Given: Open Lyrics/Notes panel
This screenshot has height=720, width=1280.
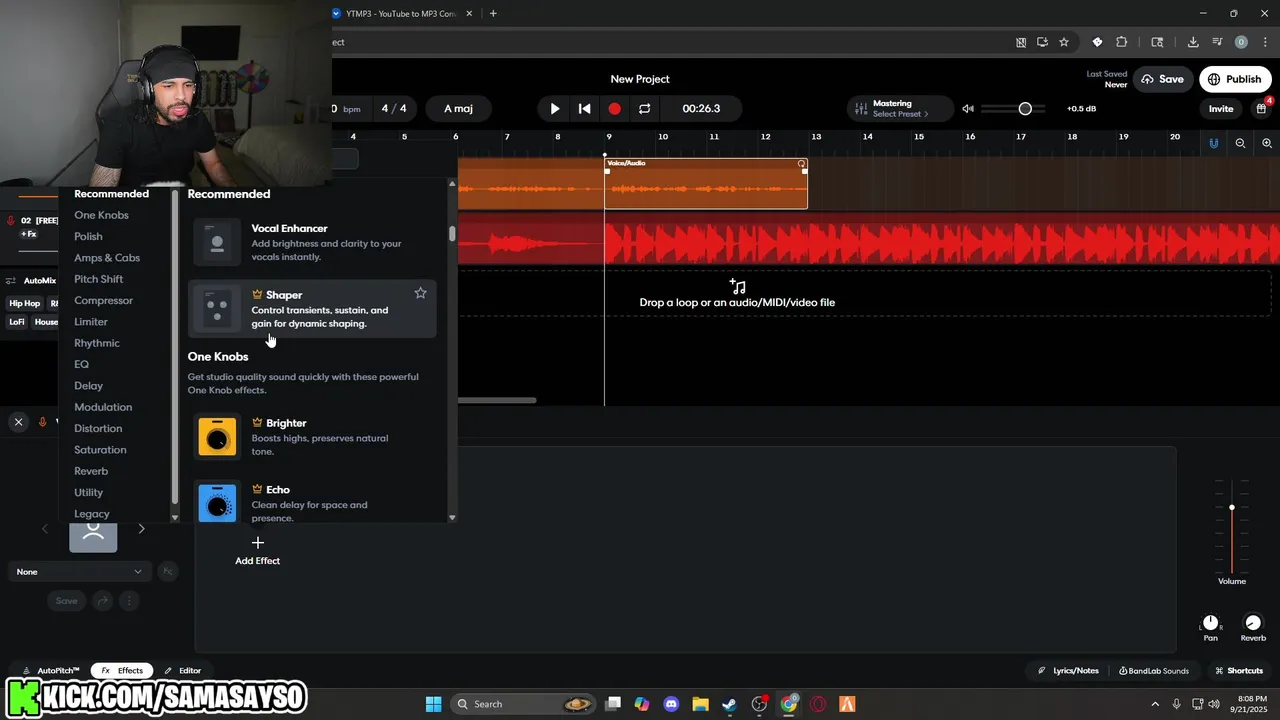Looking at the screenshot, I should [x=1068, y=670].
